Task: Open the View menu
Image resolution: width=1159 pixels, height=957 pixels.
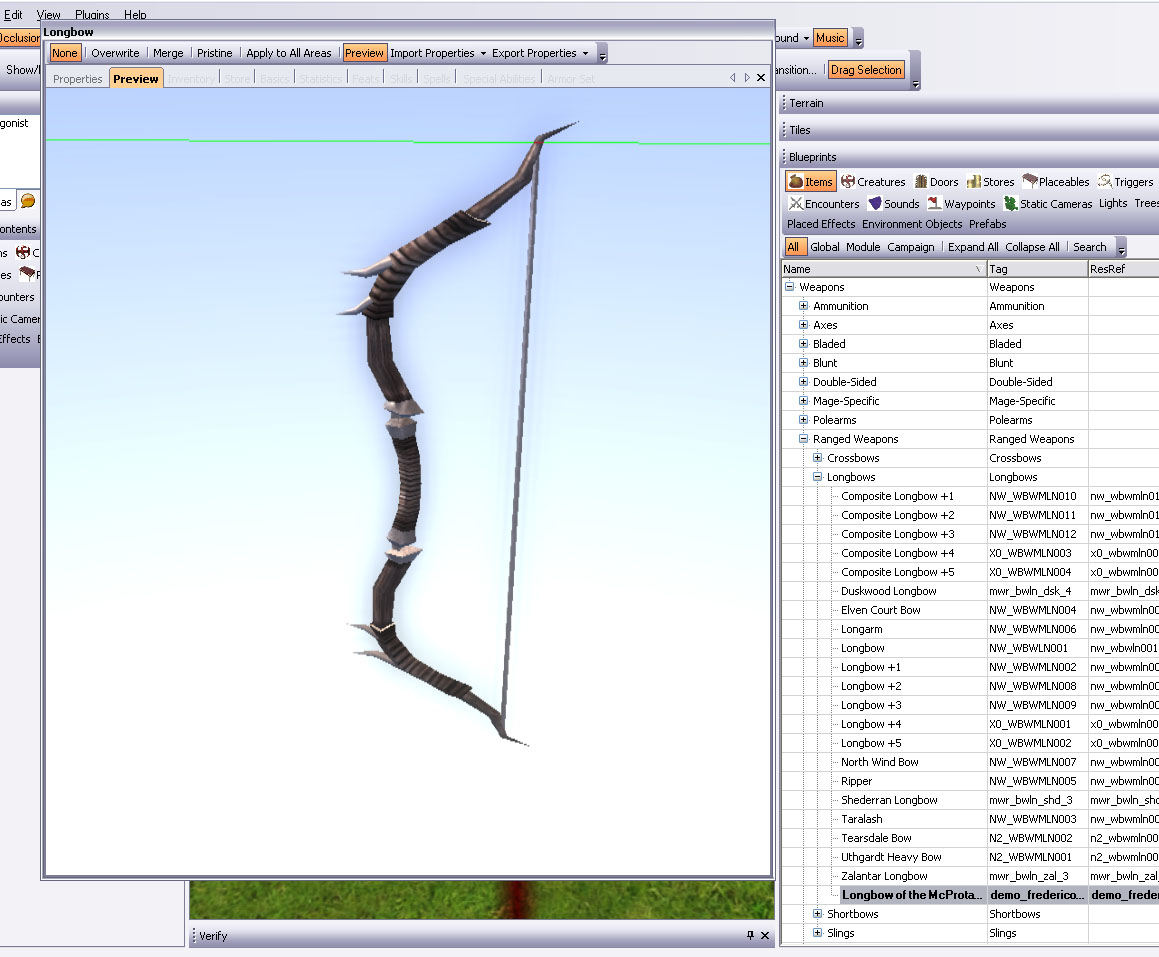Action: pos(49,14)
